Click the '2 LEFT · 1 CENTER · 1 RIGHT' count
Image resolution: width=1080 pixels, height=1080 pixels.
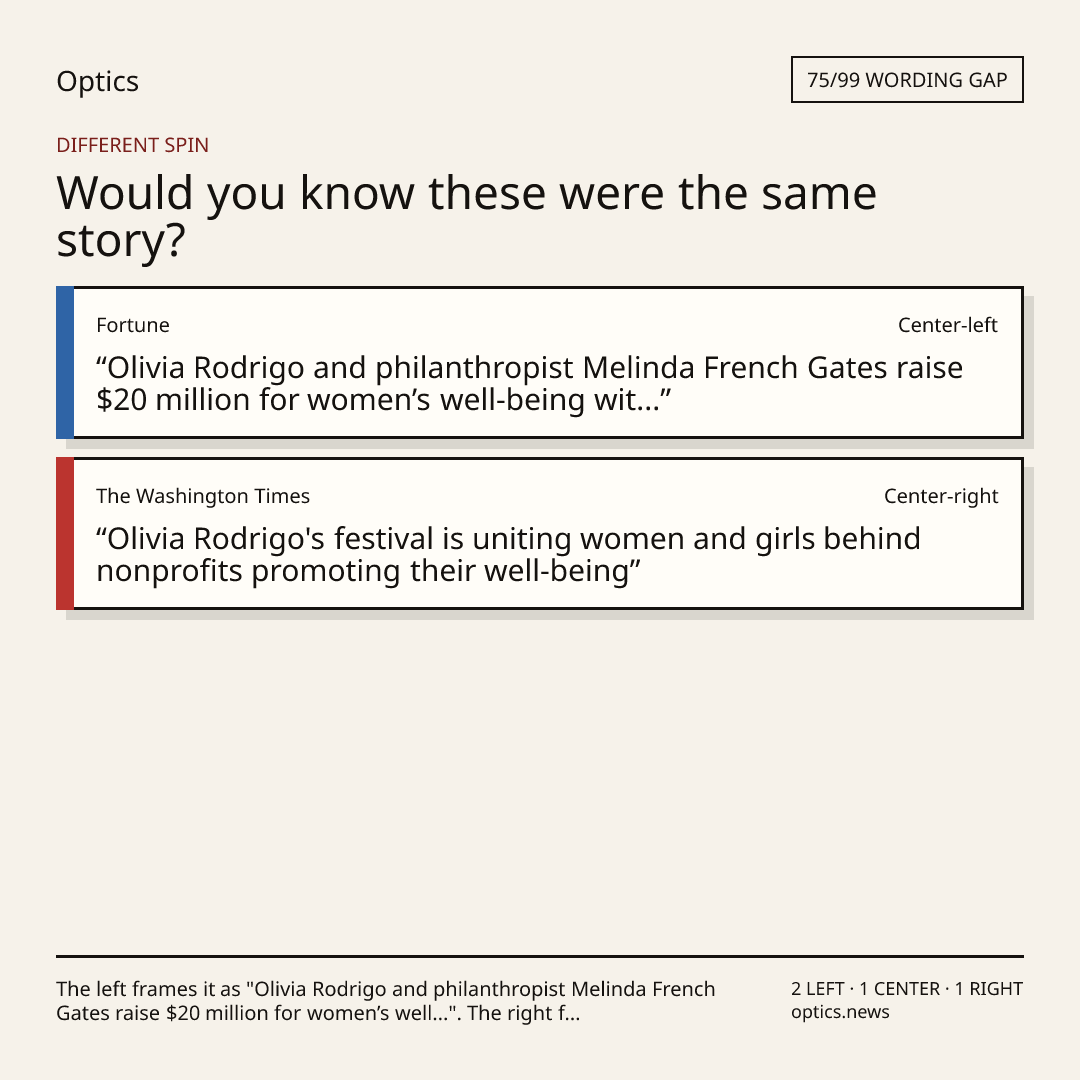(907, 988)
